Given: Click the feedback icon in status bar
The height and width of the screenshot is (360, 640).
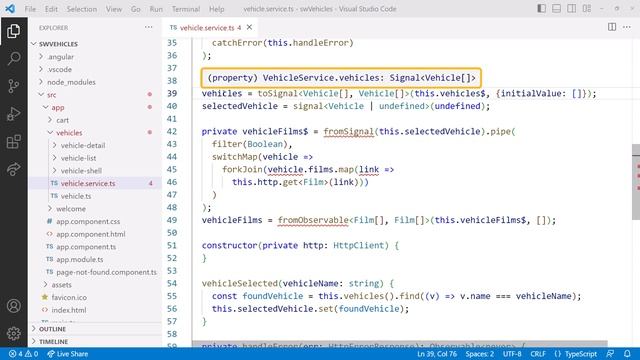Looking at the screenshot, I should coord(610,354).
